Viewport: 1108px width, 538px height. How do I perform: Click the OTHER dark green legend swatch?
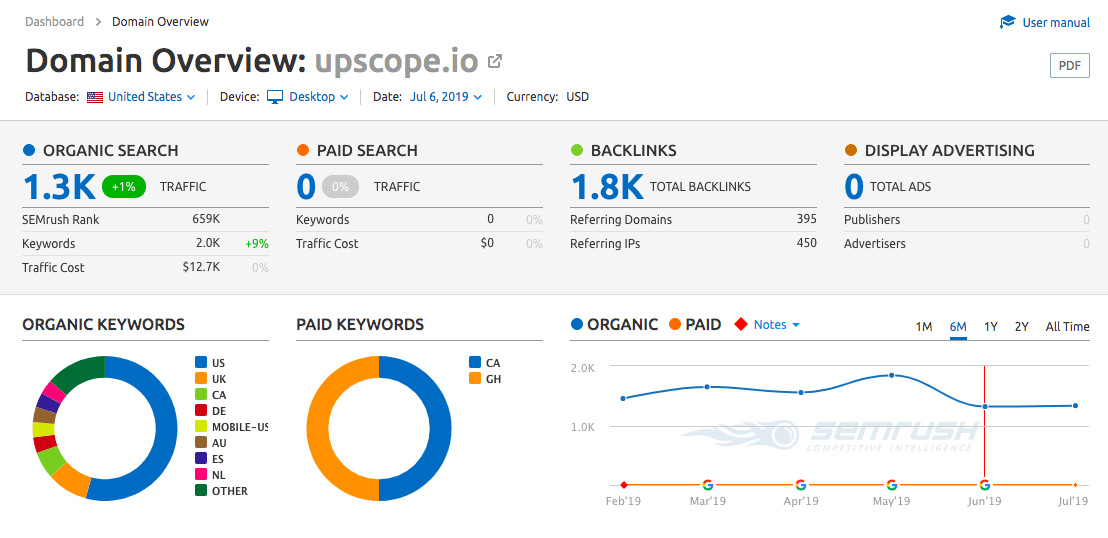(x=201, y=491)
